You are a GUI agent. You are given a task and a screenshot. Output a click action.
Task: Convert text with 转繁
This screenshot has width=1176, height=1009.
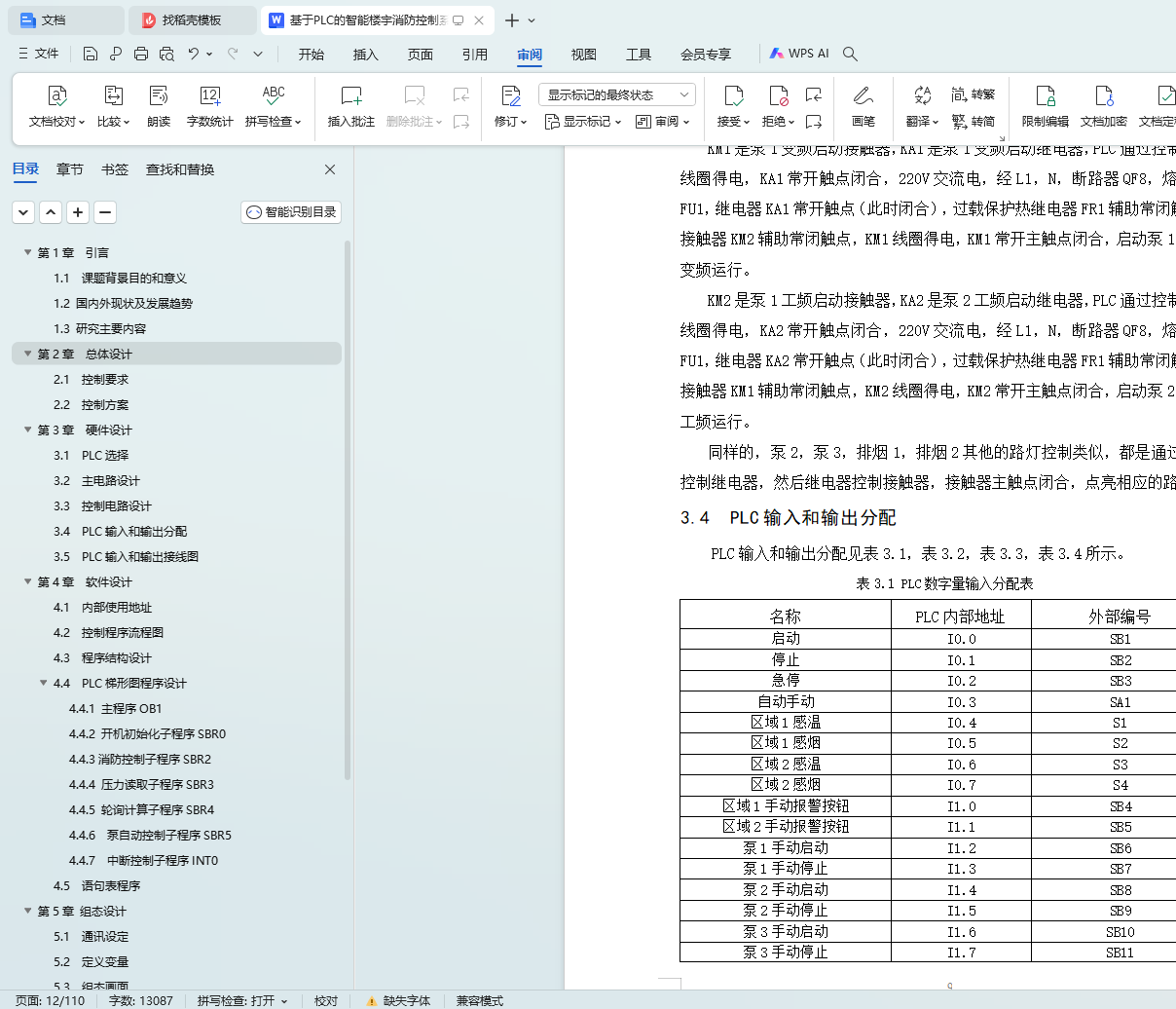click(974, 94)
